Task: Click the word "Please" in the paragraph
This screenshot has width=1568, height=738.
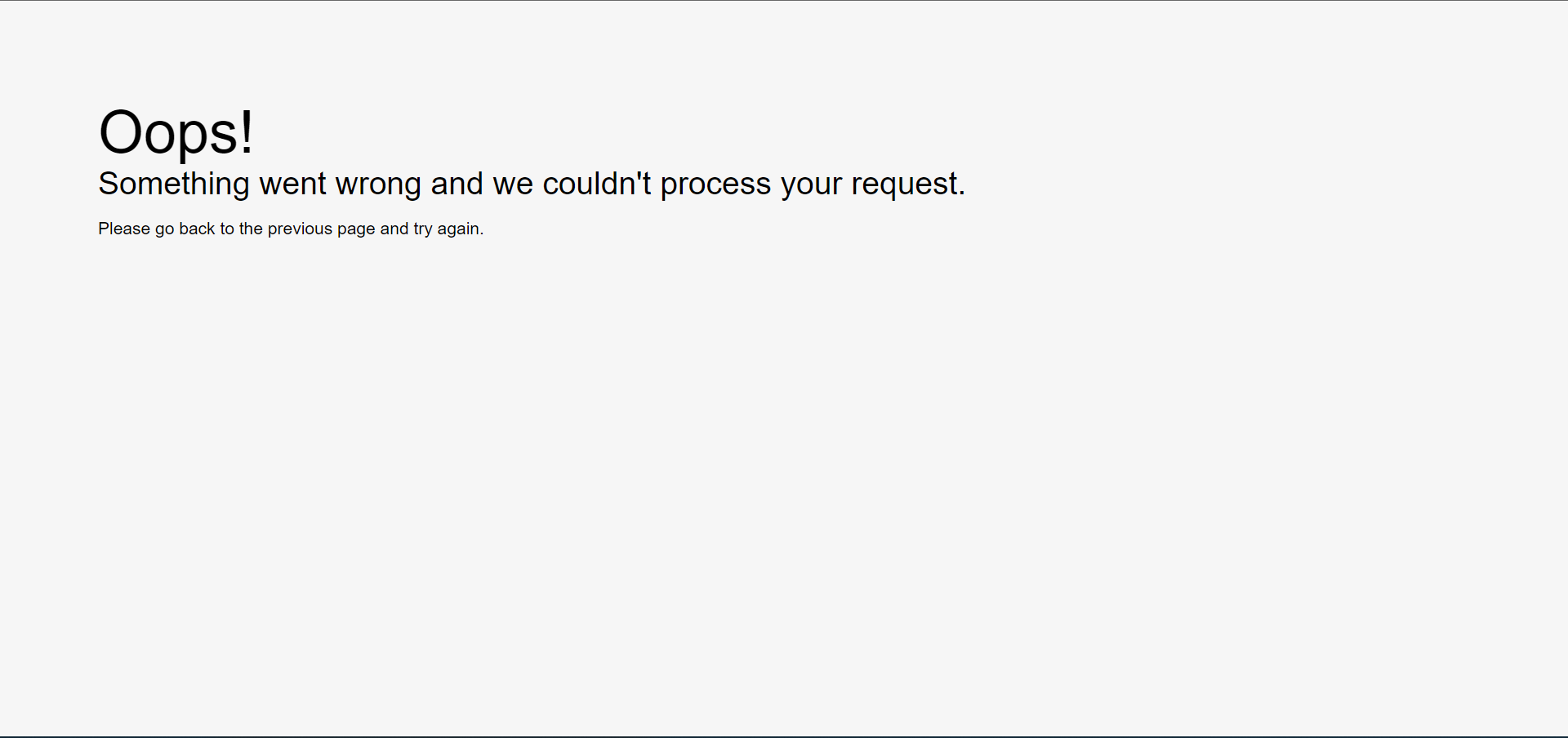Action: (x=124, y=229)
